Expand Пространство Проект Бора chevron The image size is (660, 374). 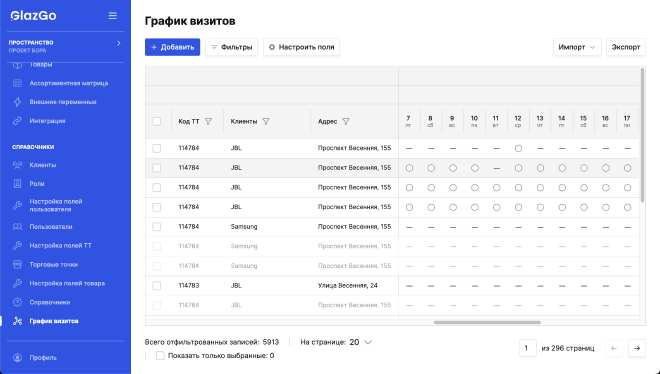pos(119,43)
